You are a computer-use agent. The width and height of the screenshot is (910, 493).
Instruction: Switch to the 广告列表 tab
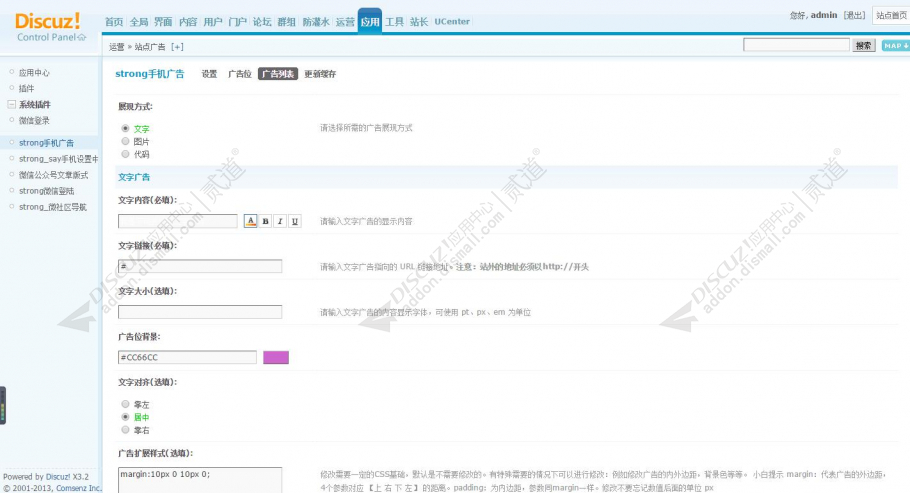coord(278,74)
